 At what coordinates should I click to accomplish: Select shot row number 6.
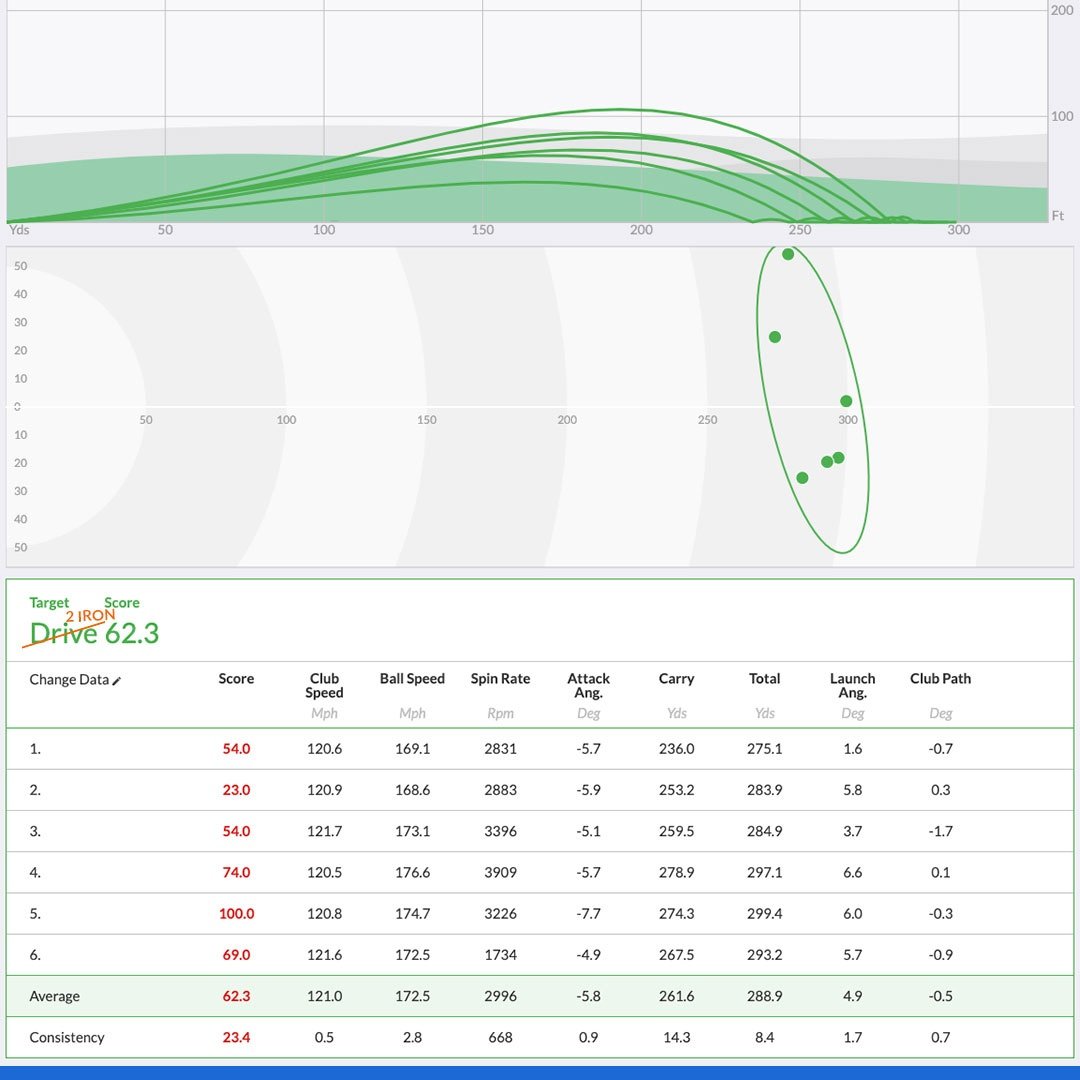coord(540,955)
